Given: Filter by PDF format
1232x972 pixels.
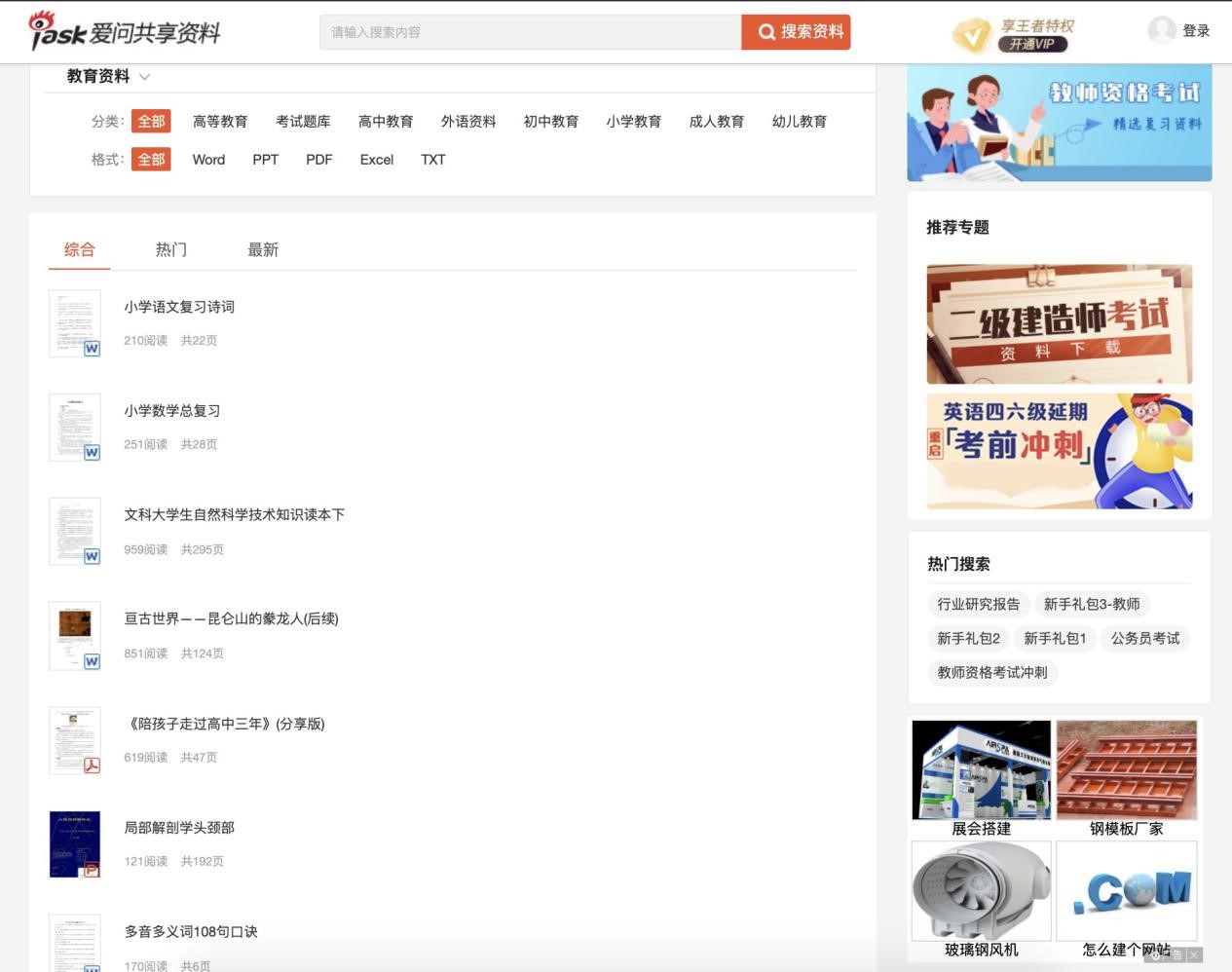Looking at the screenshot, I should click(319, 160).
